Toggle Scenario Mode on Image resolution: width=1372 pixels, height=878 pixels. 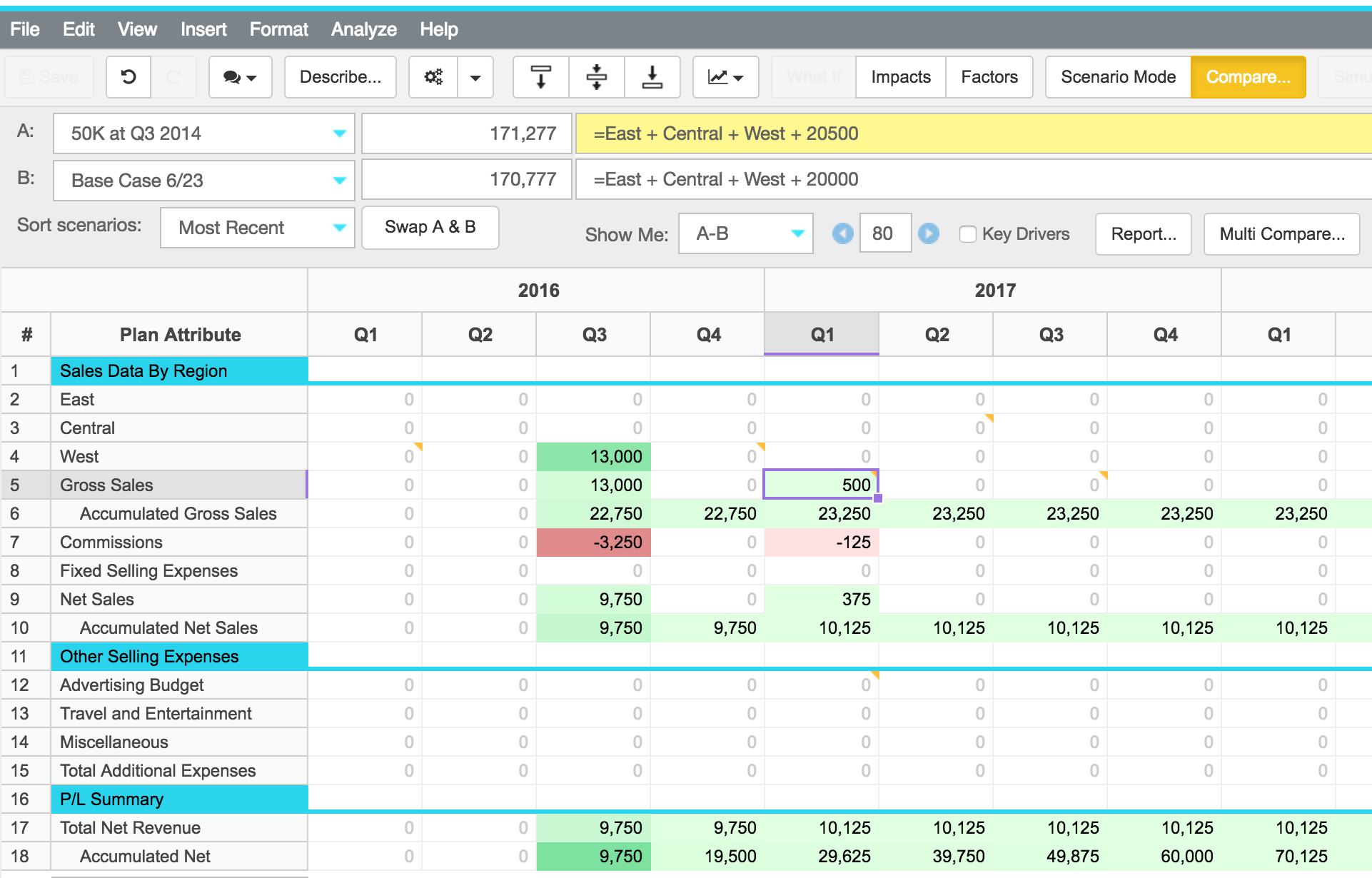point(1118,77)
